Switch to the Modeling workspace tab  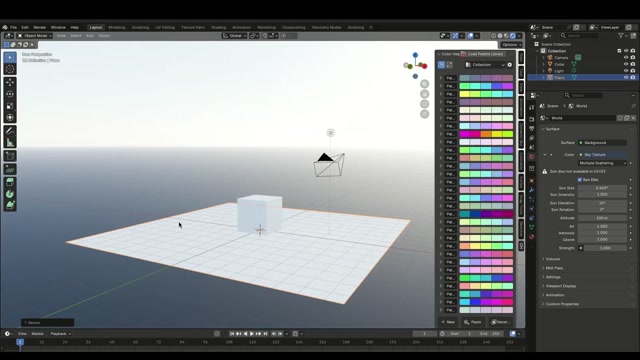click(x=117, y=27)
